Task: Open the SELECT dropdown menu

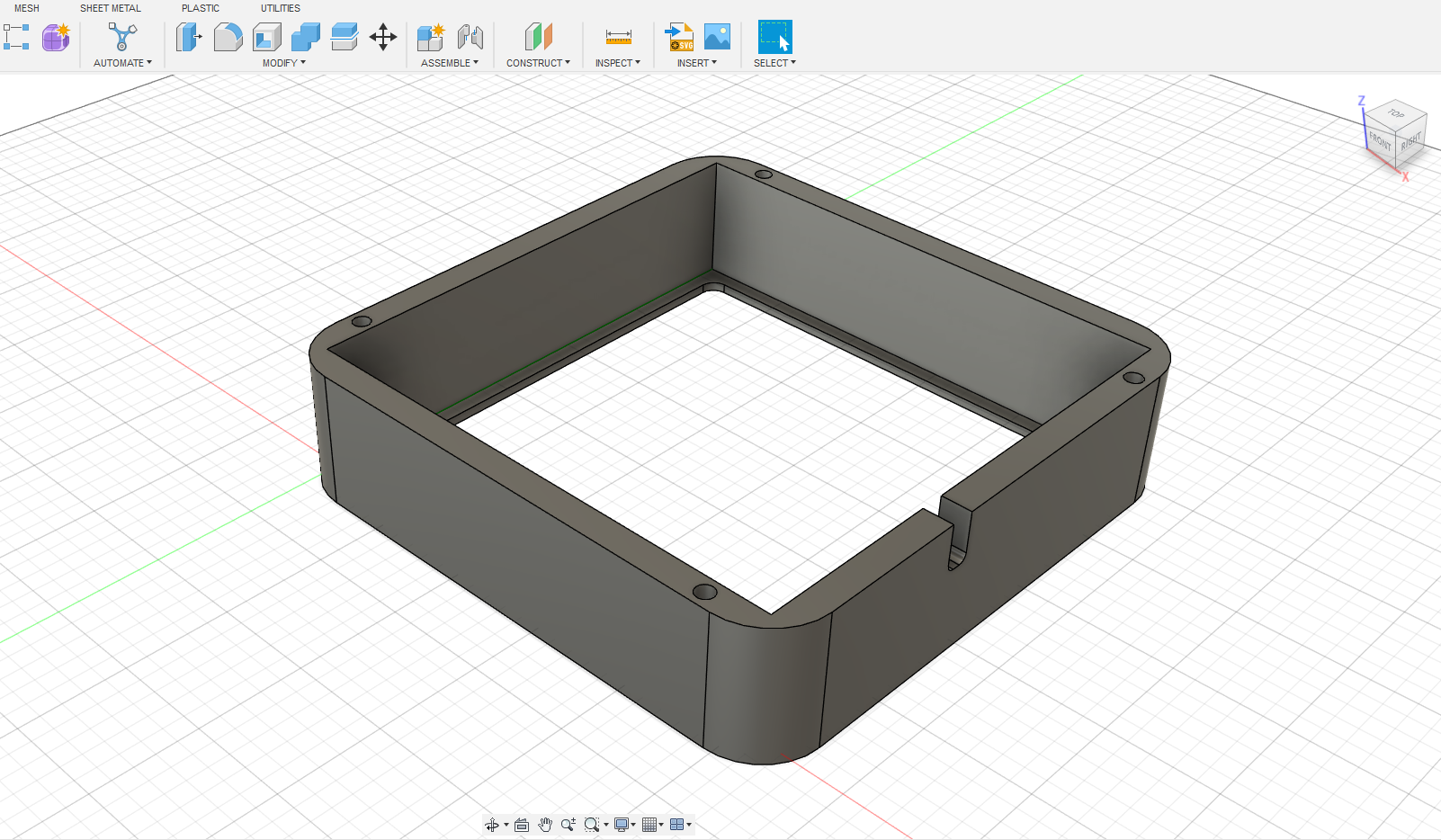Action: (774, 63)
